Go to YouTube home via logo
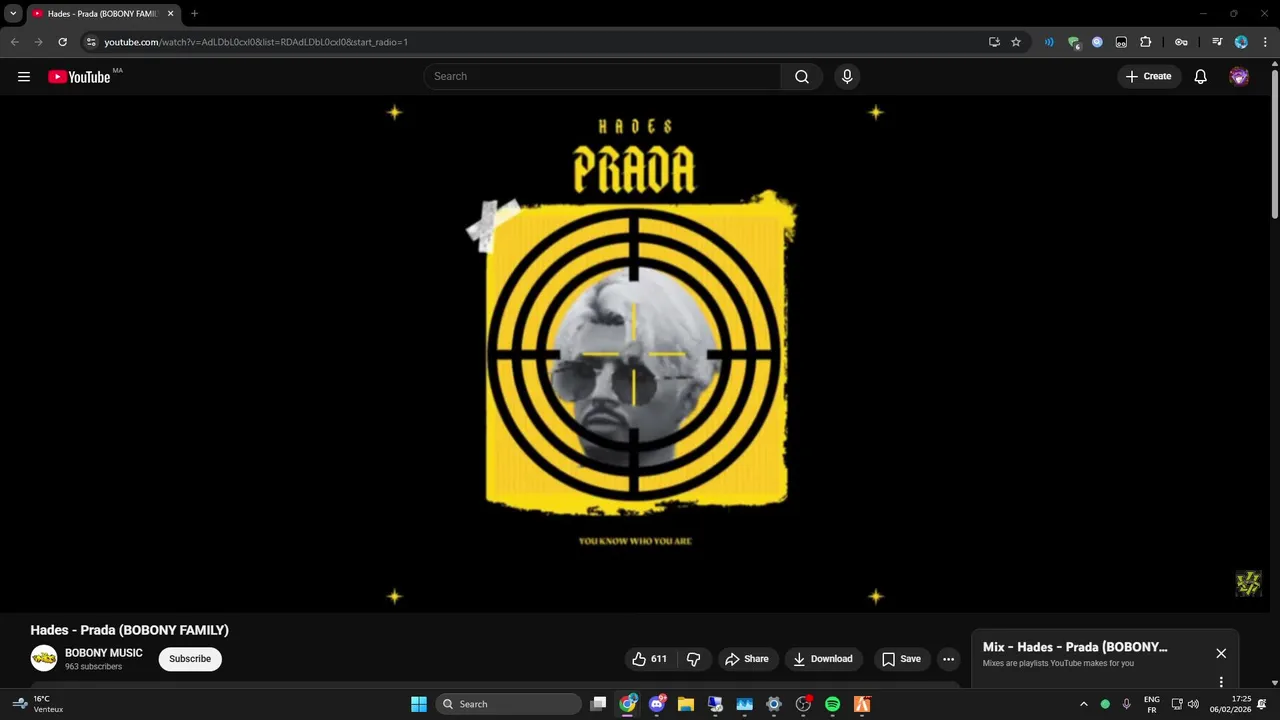The width and height of the screenshot is (1280, 720). coord(79,77)
